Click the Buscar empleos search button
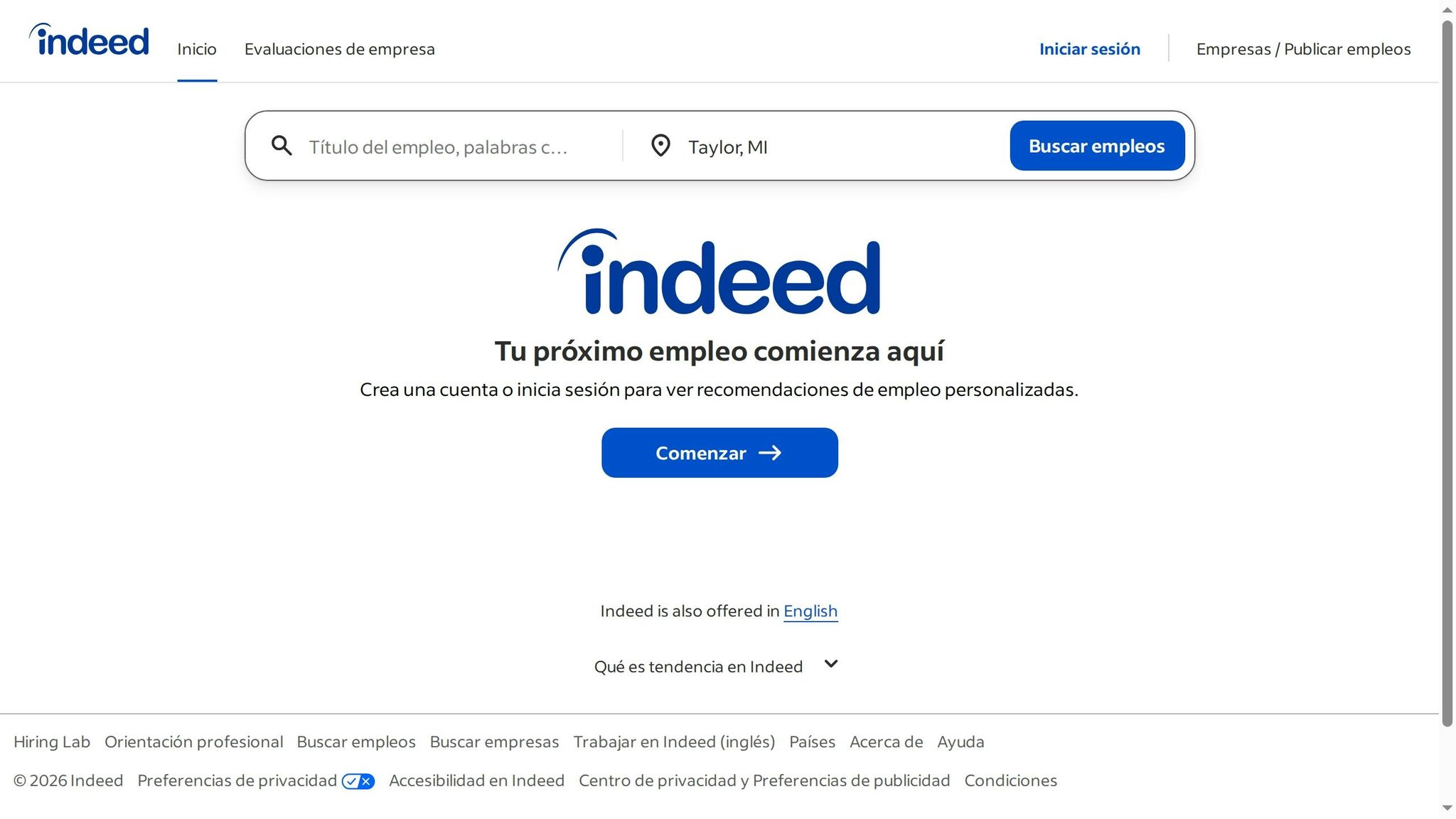This screenshot has width=1456, height=819. 1096,146
